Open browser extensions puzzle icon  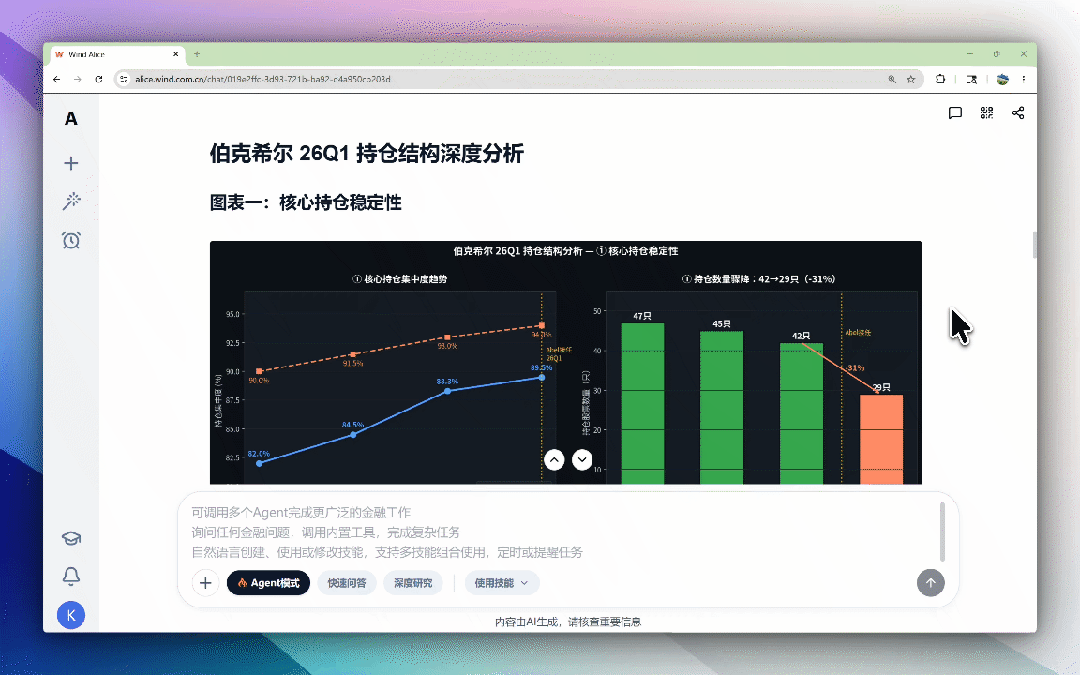coord(940,79)
